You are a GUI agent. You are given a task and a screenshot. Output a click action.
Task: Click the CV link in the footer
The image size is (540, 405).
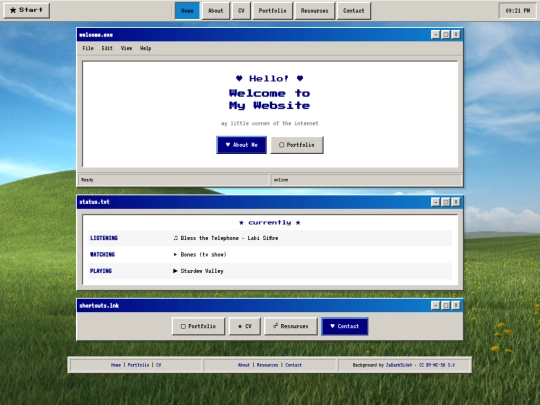[x=158, y=365]
